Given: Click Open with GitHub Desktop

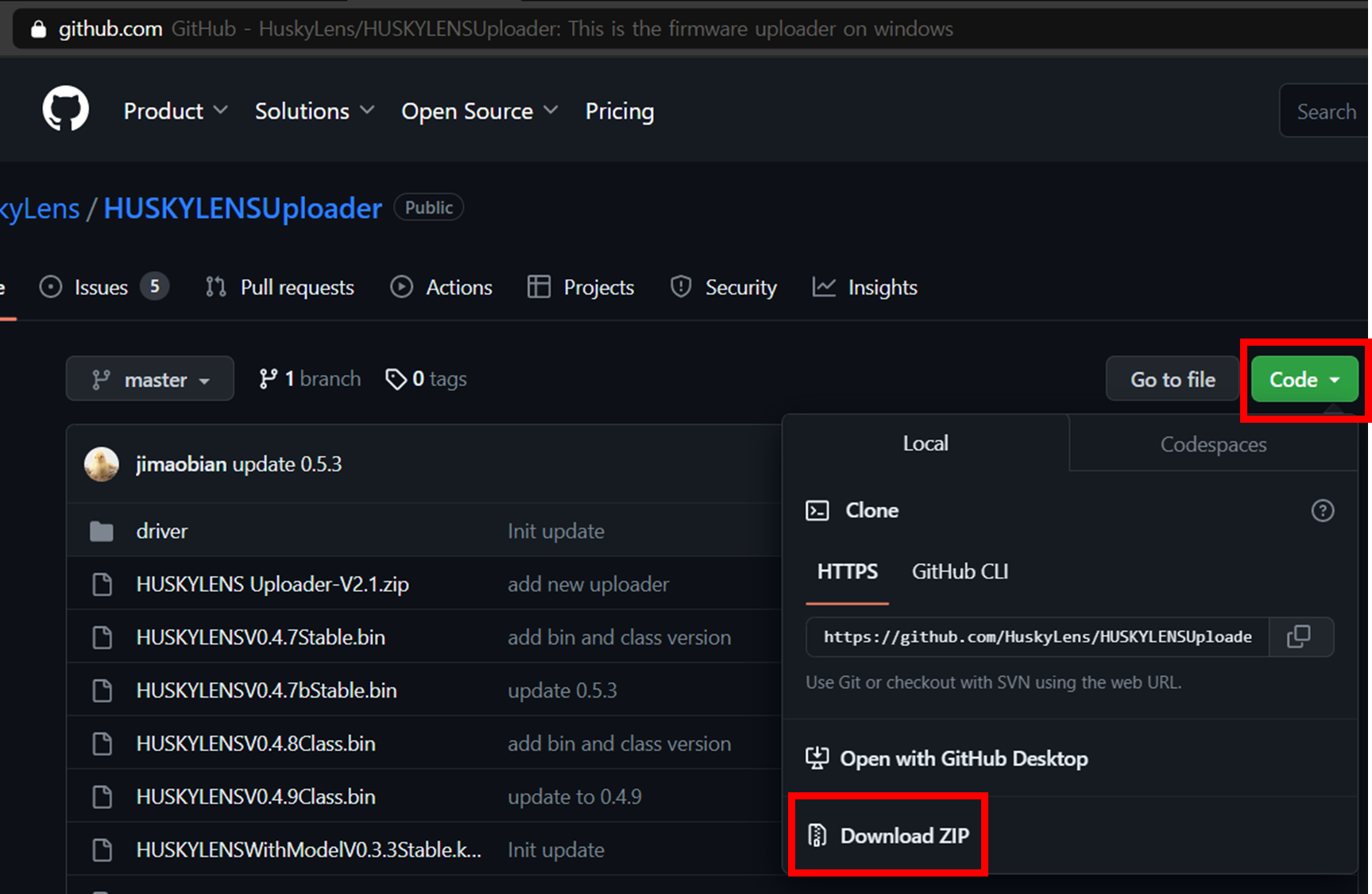Looking at the screenshot, I should click(x=947, y=758).
